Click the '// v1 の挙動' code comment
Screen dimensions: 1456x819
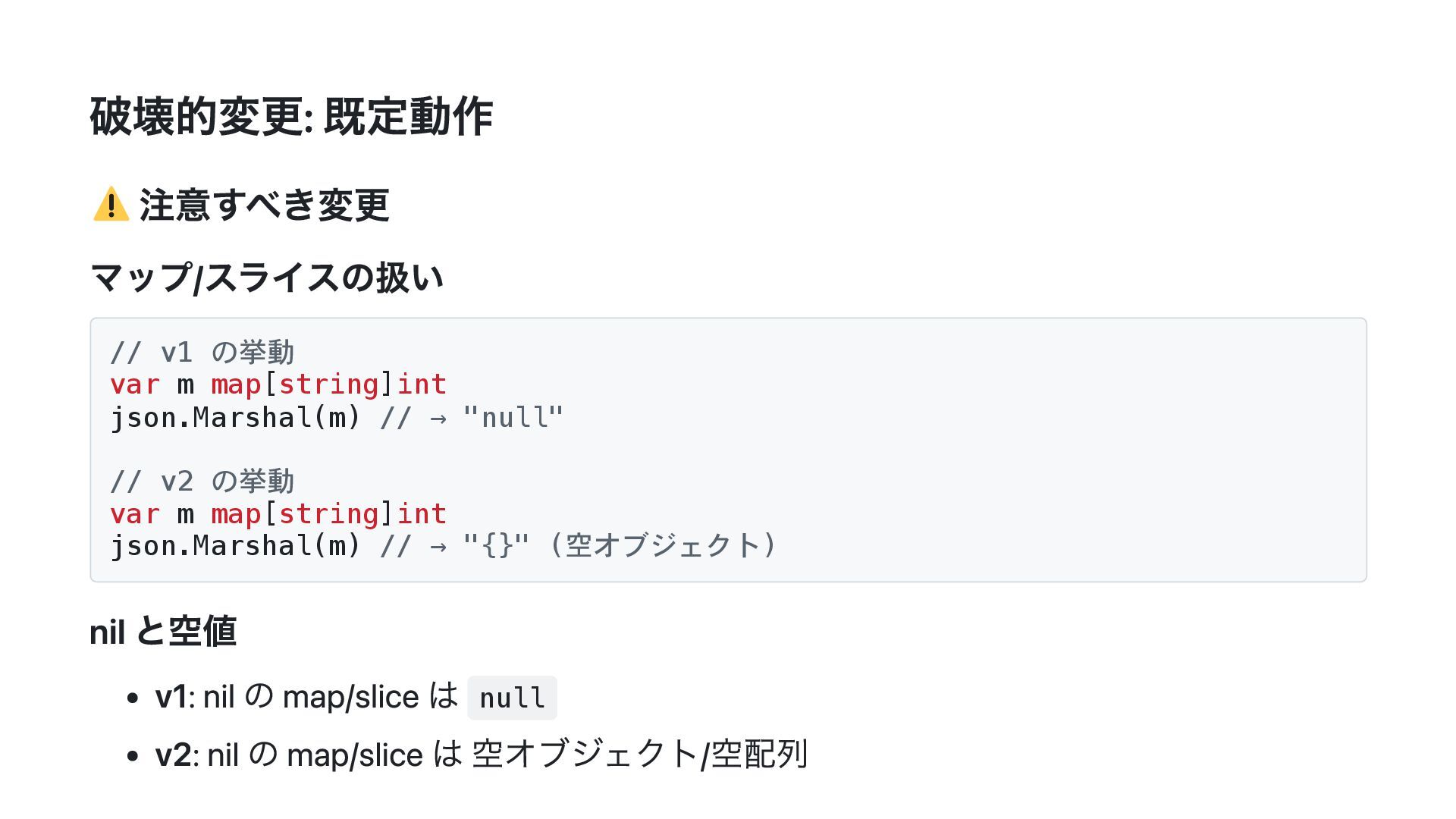click(x=202, y=352)
